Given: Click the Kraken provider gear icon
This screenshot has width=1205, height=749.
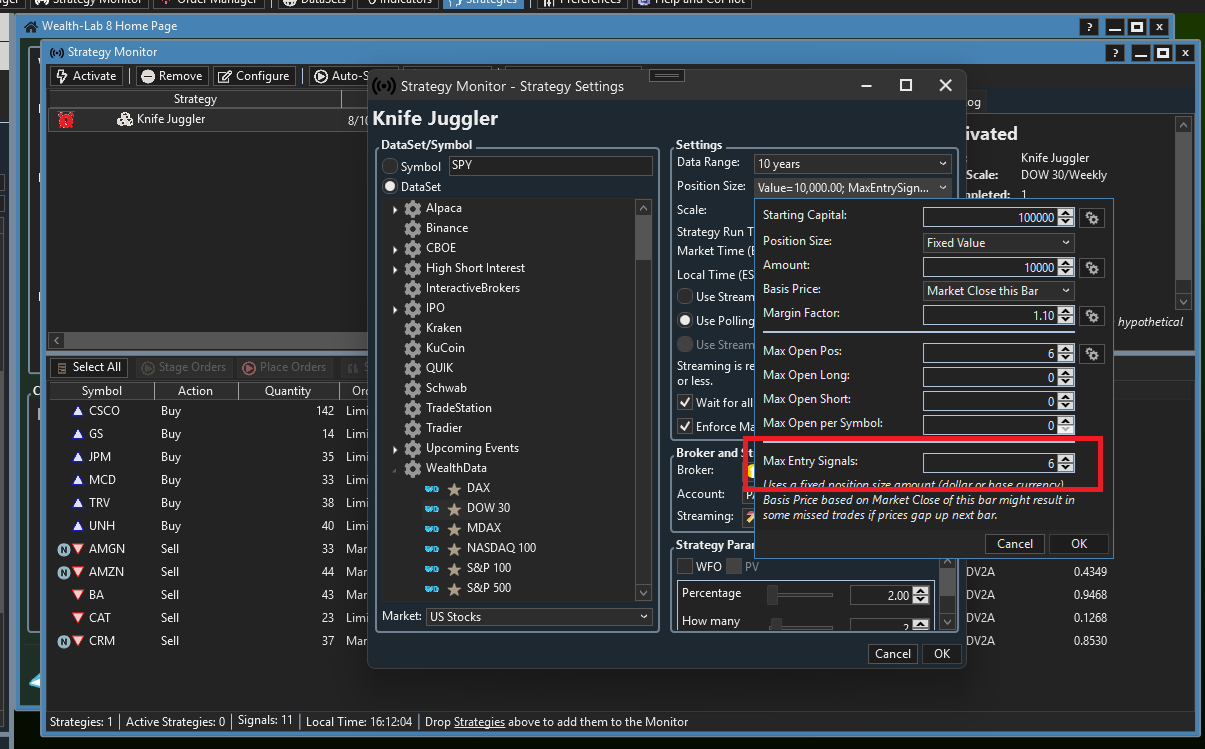Looking at the screenshot, I should pos(412,328).
